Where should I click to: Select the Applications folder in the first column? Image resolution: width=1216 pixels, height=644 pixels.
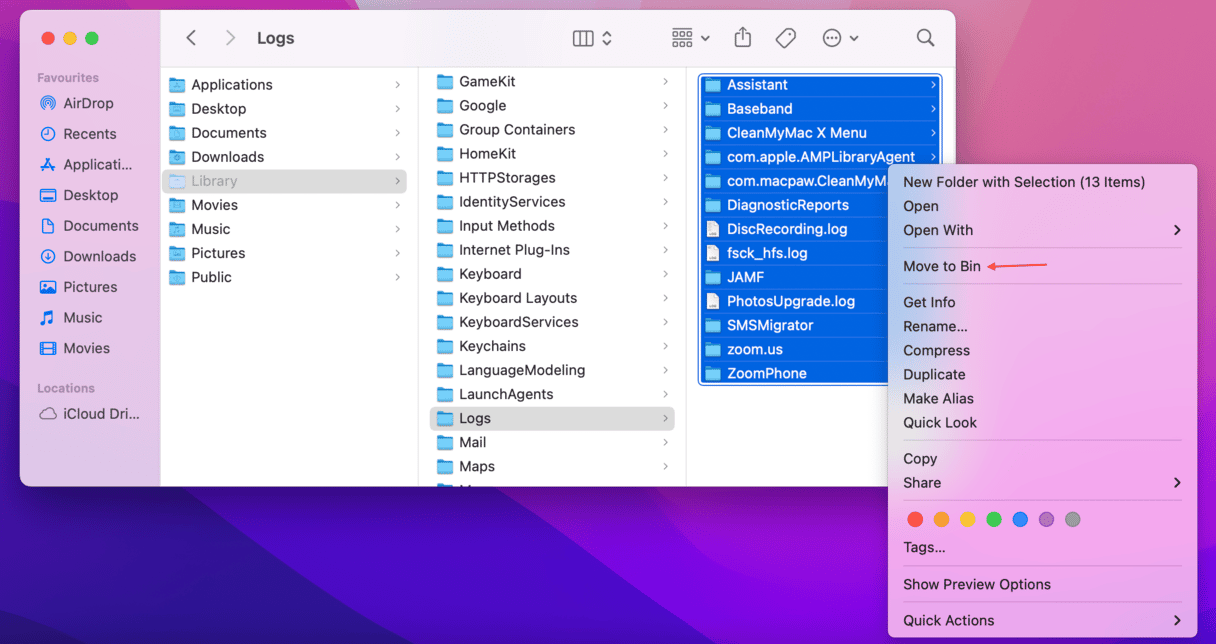click(286, 85)
